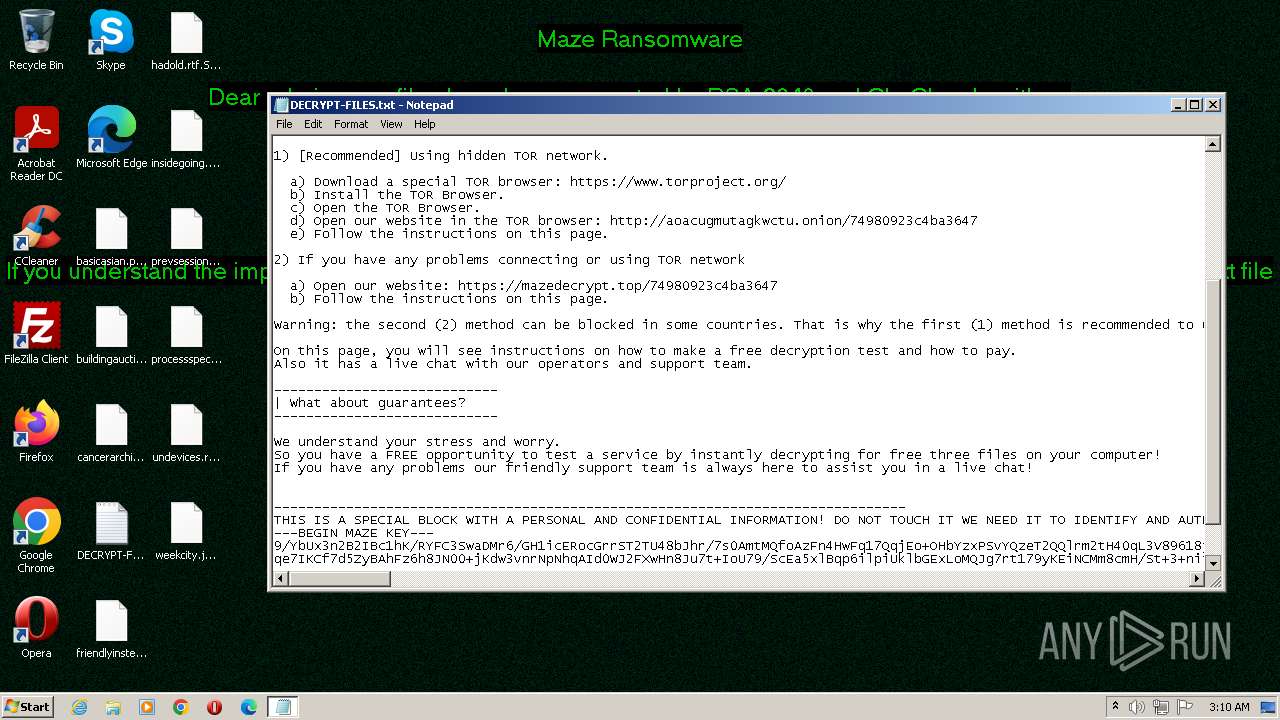Screen dimensions: 1280x720
Task: Click the BEGIN MAZE KEY line
Action: pyautogui.click(x=354, y=533)
